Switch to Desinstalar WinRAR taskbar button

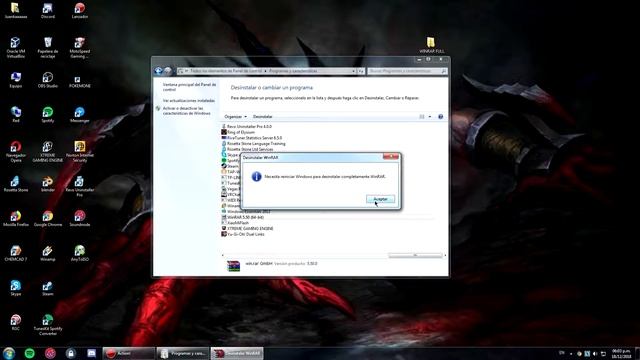click(x=237, y=353)
